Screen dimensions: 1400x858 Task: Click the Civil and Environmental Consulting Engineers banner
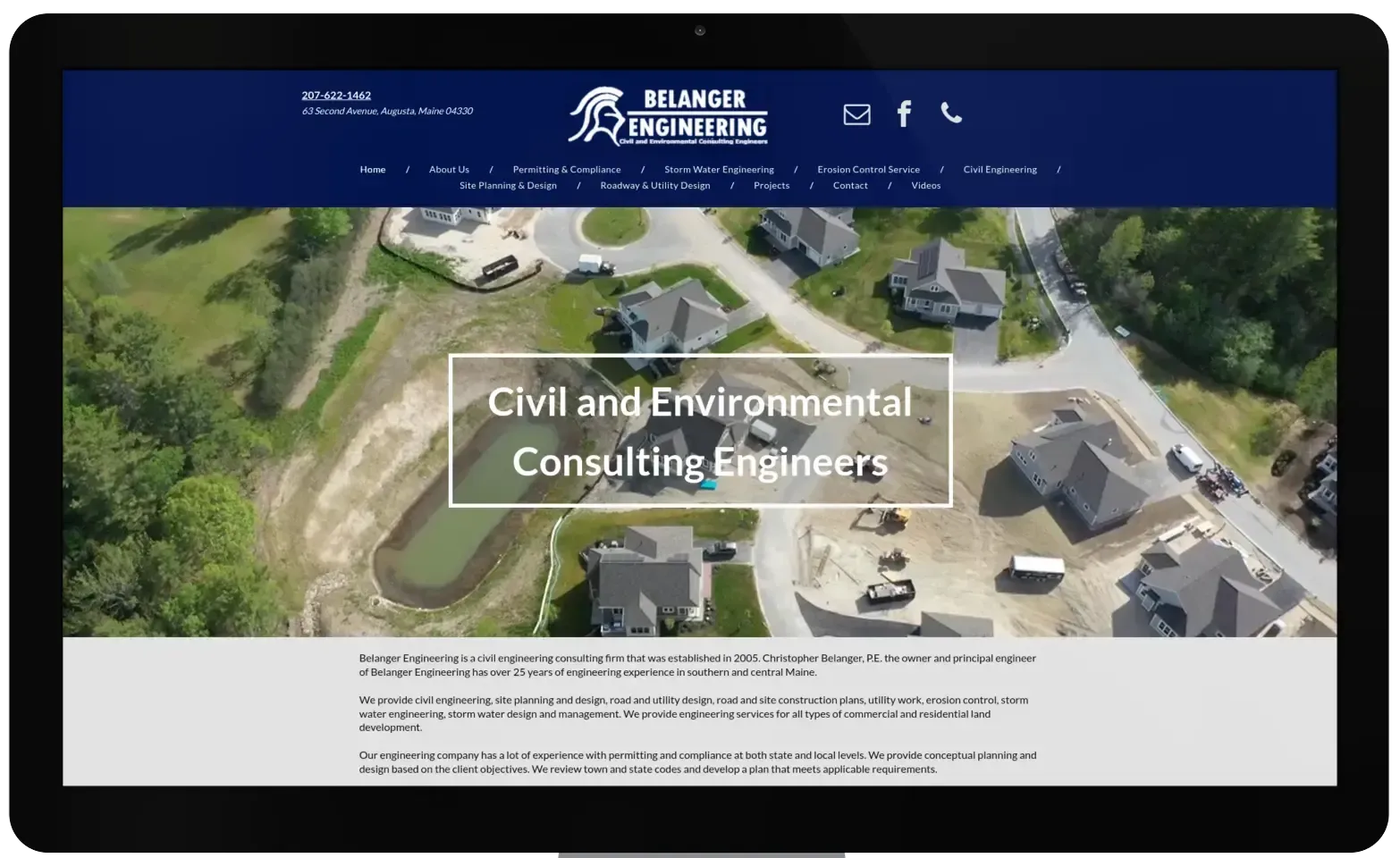(700, 431)
